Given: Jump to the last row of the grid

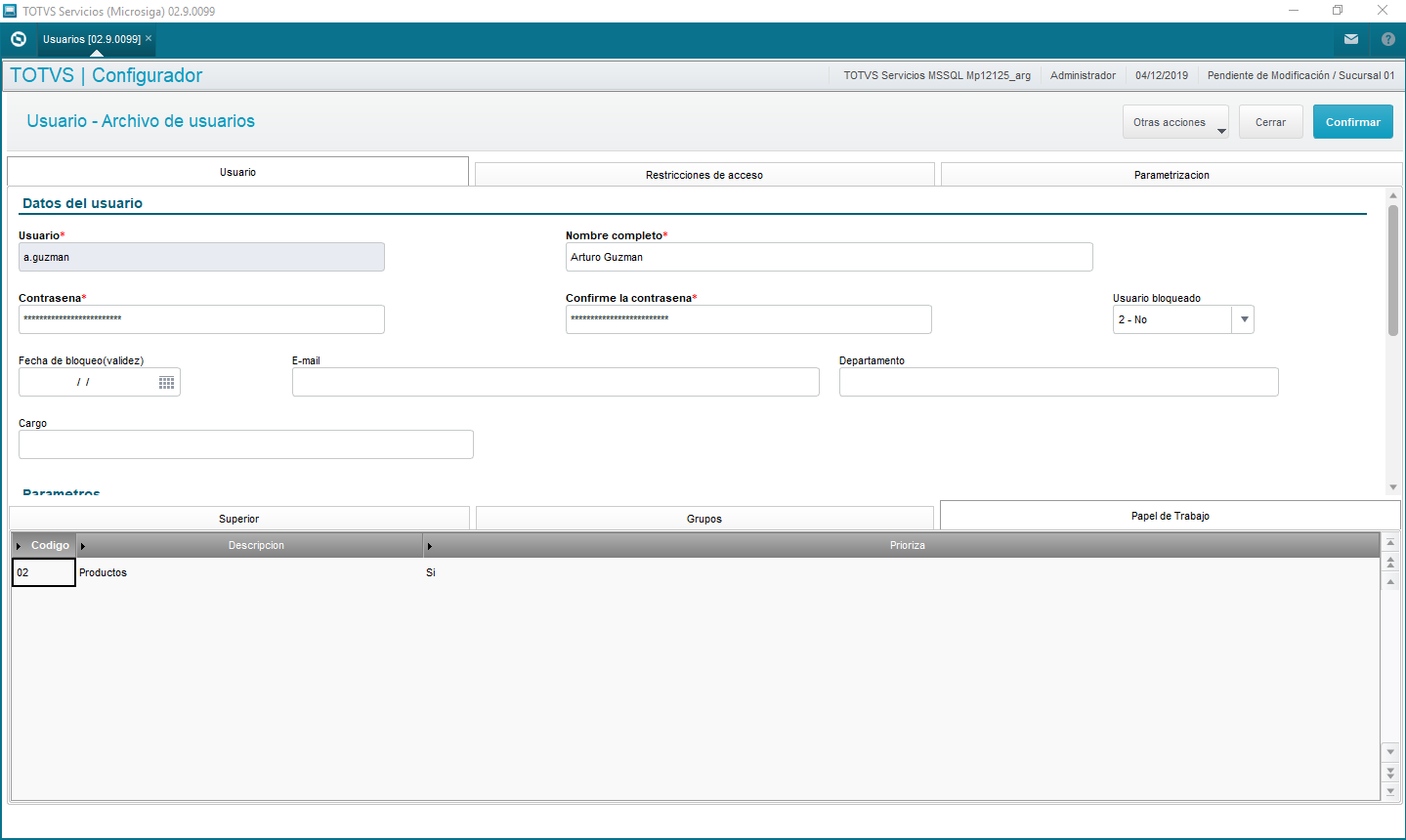Looking at the screenshot, I should [x=1390, y=791].
